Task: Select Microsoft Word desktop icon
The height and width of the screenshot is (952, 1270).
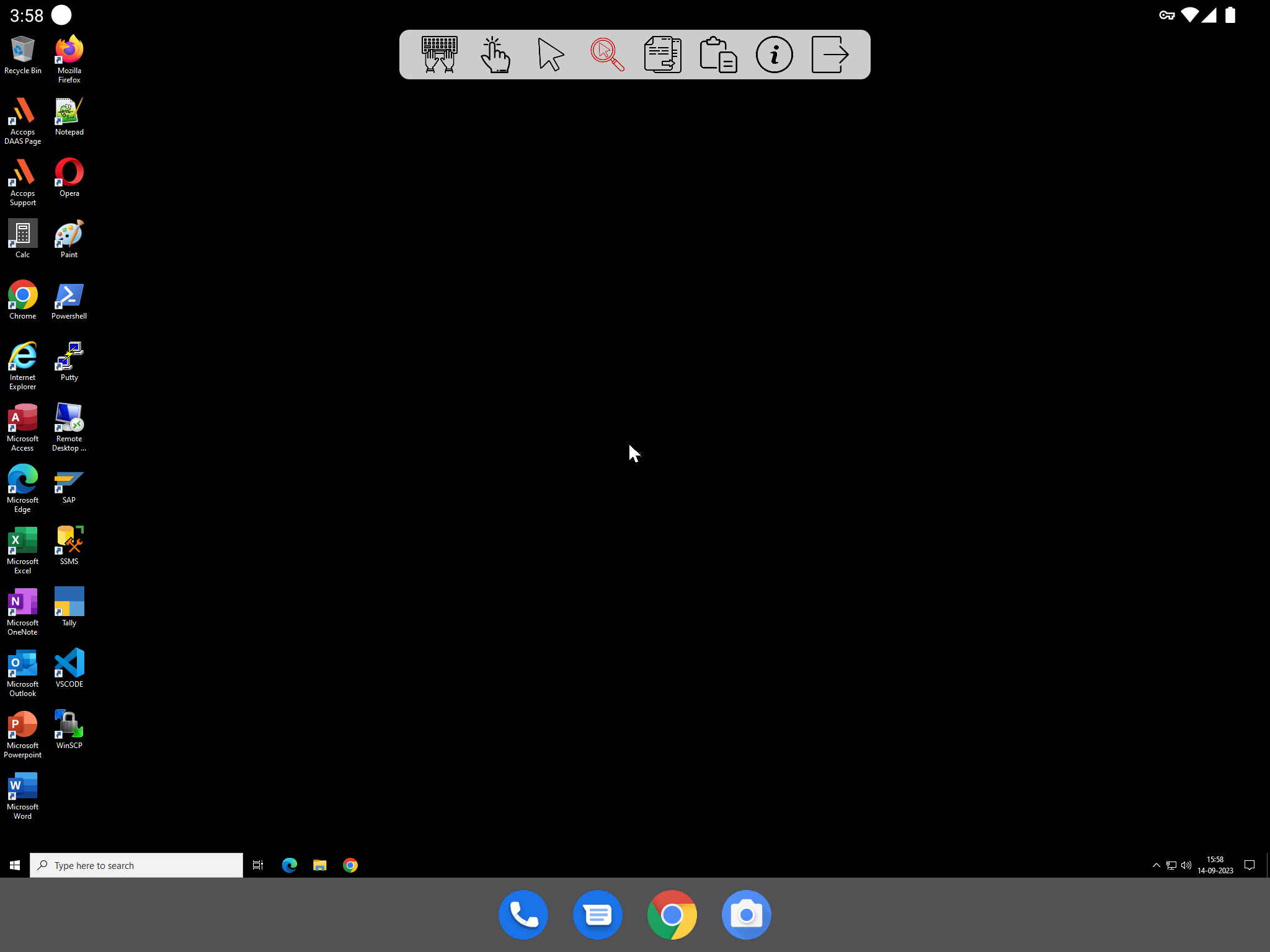Action: point(23,796)
